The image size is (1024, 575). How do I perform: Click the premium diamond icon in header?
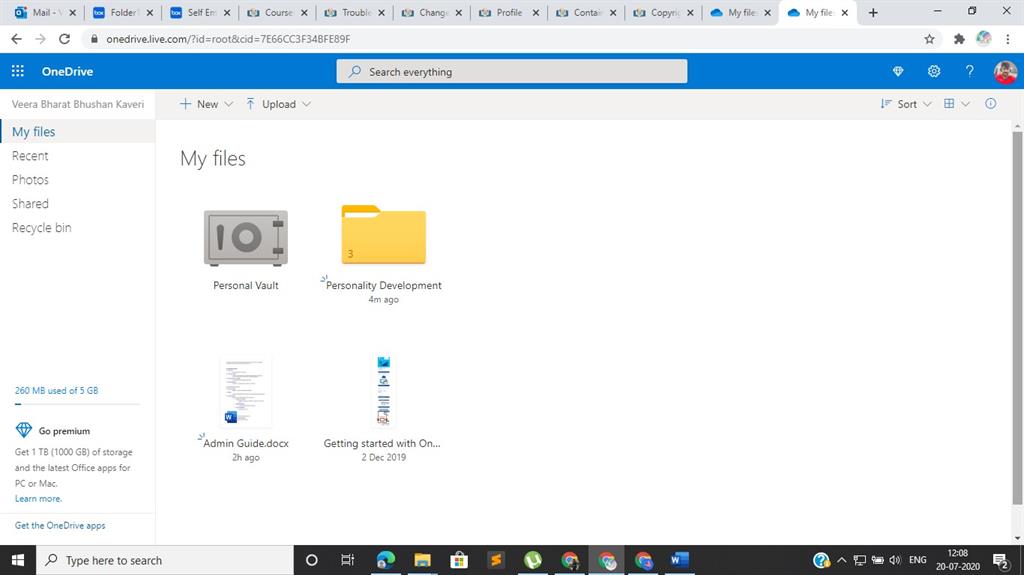(898, 71)
